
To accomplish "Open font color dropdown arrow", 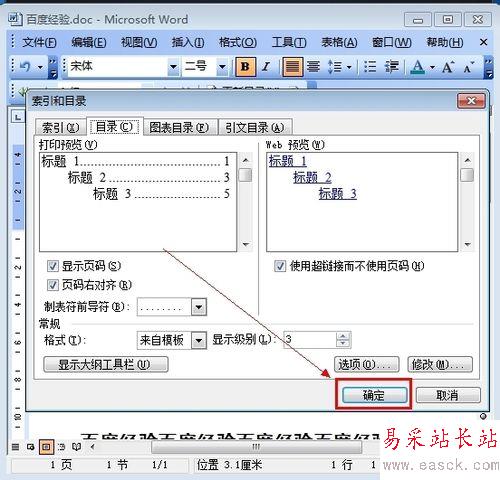I will coord(433,68).
